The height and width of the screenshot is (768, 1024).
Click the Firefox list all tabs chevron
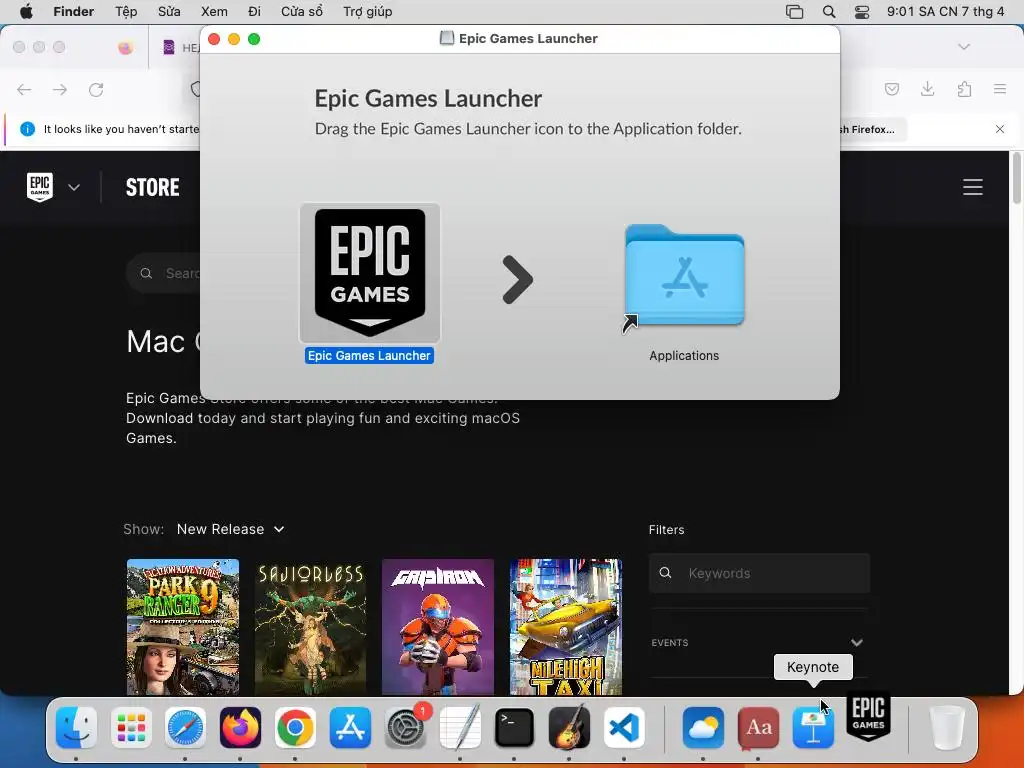964,46
